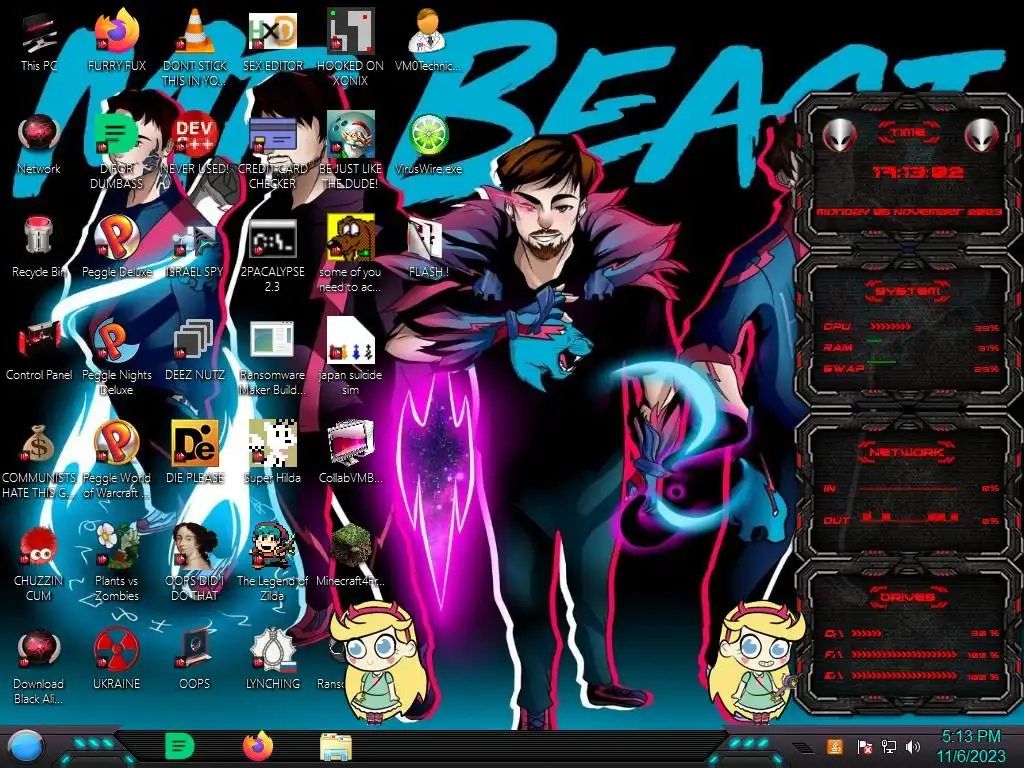Click the network tray icon
Screen dimensions: 1024x768
point(889,746)
